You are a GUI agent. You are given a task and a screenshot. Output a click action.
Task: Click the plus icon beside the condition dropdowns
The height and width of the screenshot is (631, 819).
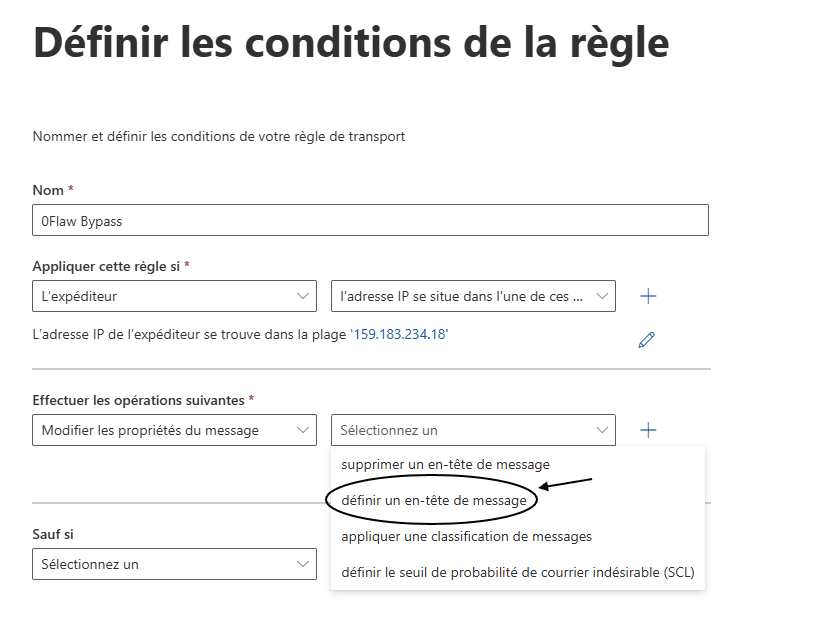pos(648,296)
